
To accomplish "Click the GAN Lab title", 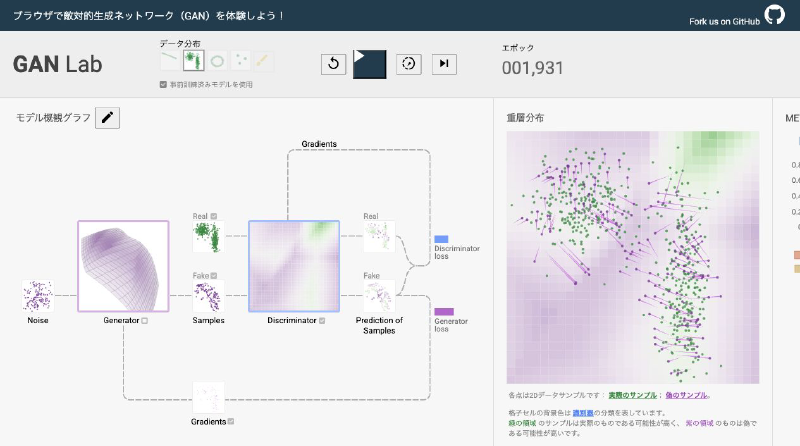I will pos(58,64).
